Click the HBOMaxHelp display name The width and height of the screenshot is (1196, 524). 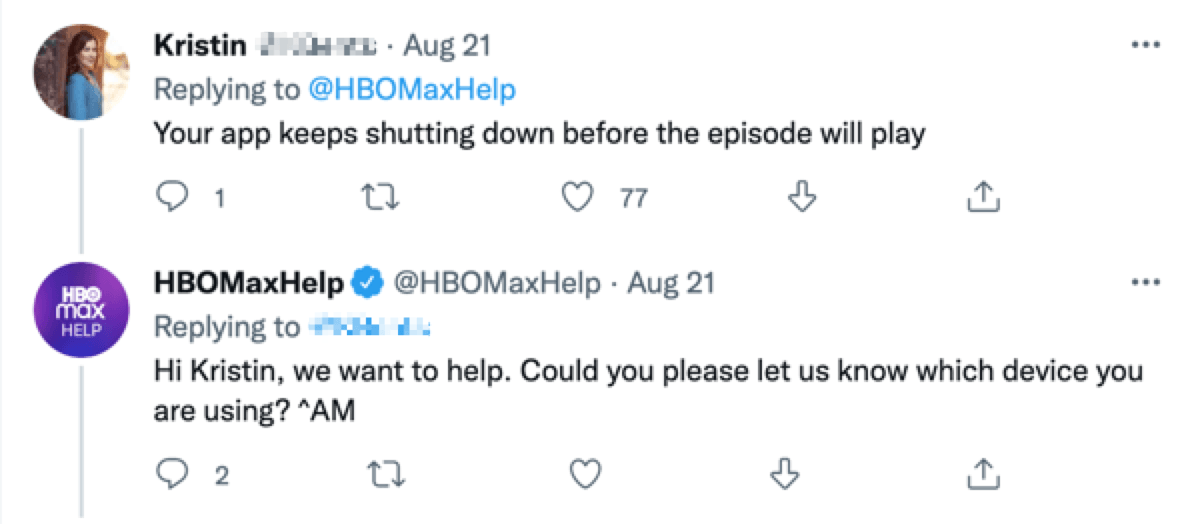(x=249, y=283)
